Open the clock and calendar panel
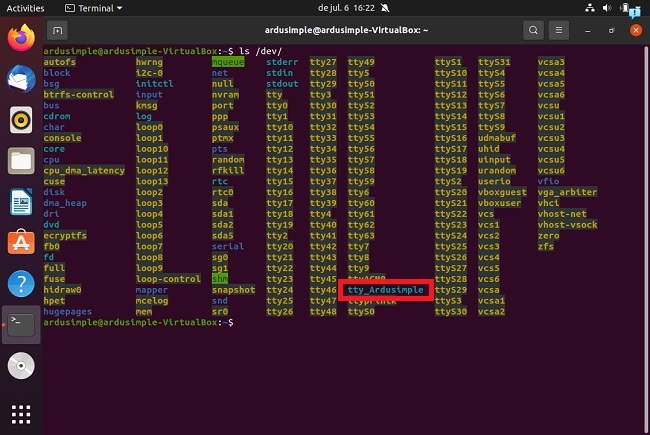The image size is (650, 435). pyautogui.click(x=325, y=7)
